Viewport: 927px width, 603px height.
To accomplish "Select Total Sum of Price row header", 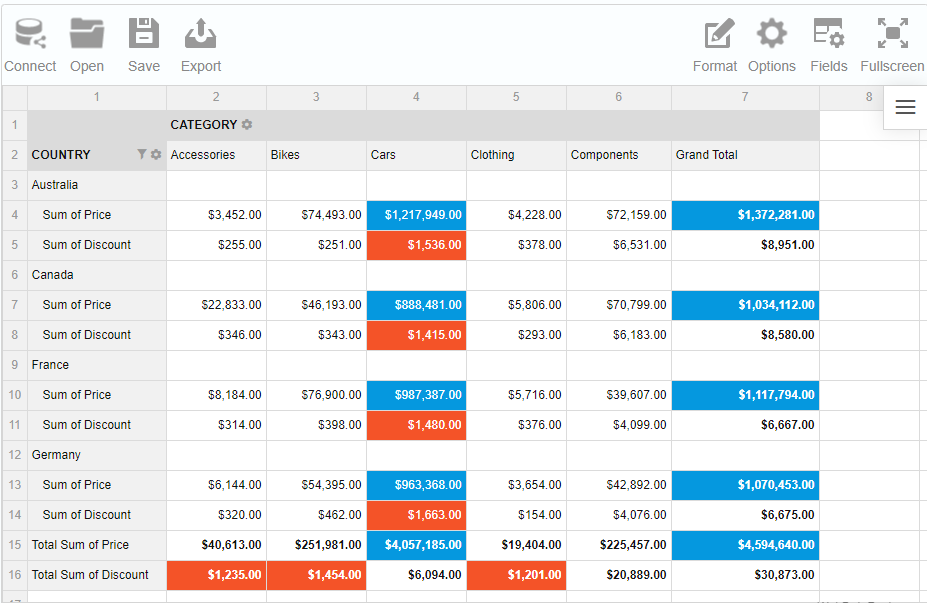I will click(80, 545).
